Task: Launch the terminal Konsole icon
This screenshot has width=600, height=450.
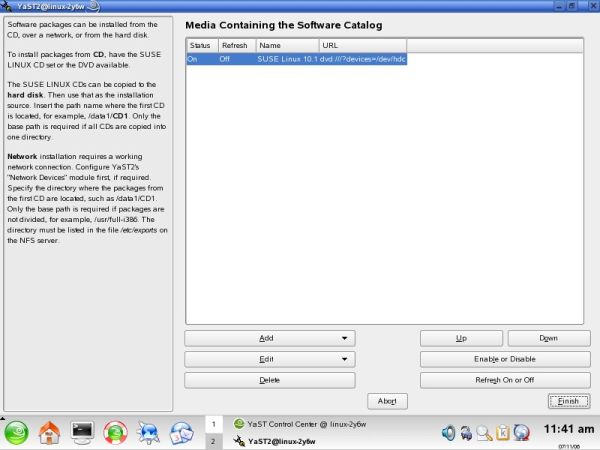Action: point(82,433)
